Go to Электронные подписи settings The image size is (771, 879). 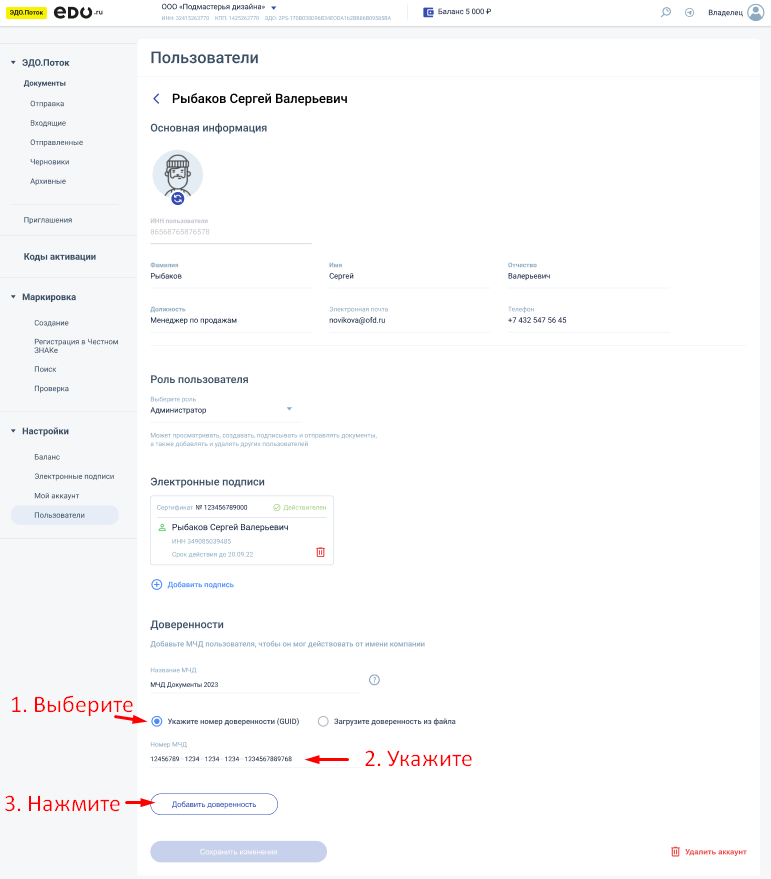pos(74,477)
